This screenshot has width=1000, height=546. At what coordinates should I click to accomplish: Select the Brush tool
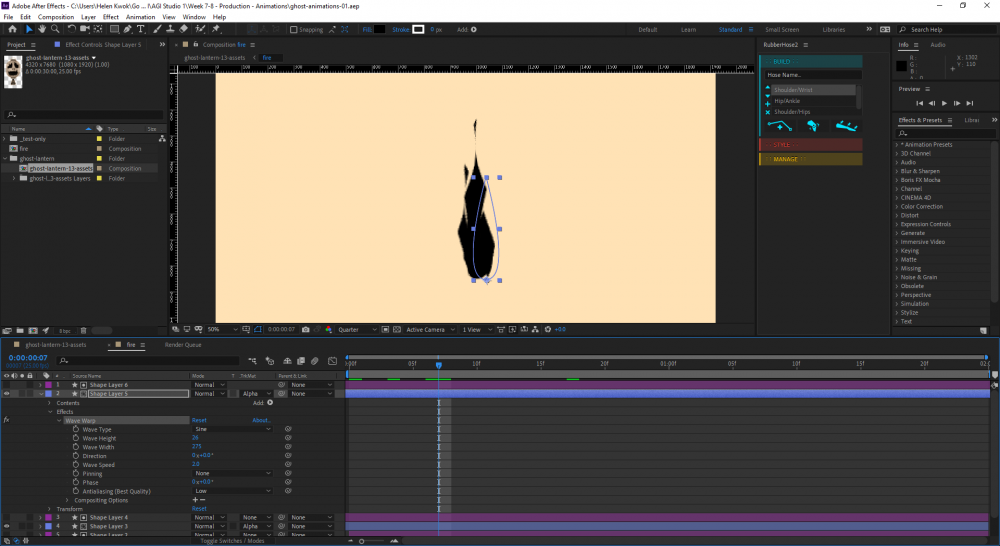tap(158, 29)
